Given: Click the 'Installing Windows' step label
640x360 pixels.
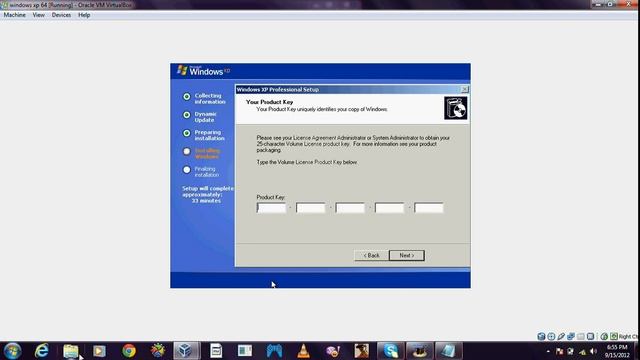Looking at the screenshot, I should tap(207, 153).
